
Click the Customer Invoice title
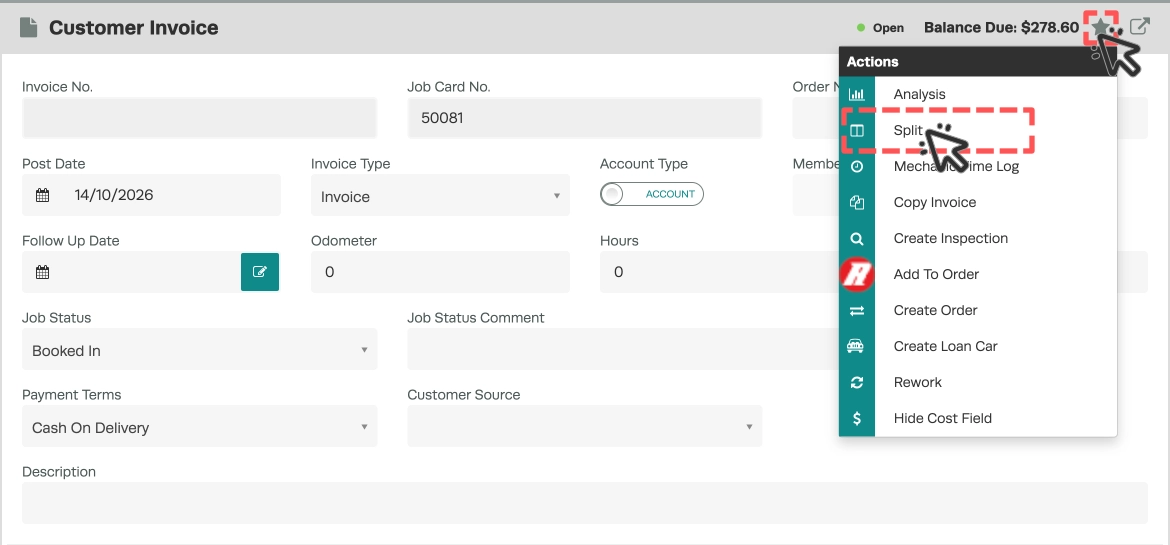(x=134, y=28)
